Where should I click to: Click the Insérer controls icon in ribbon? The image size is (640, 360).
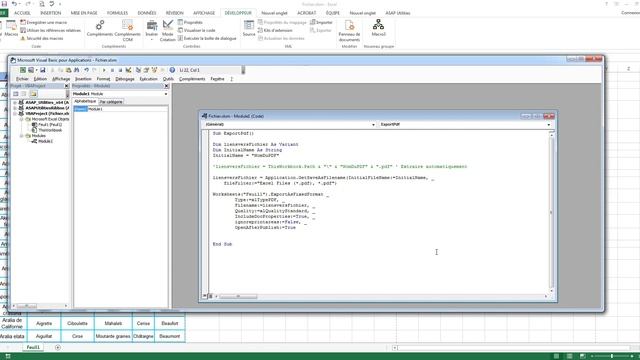(x=151, y=29)
